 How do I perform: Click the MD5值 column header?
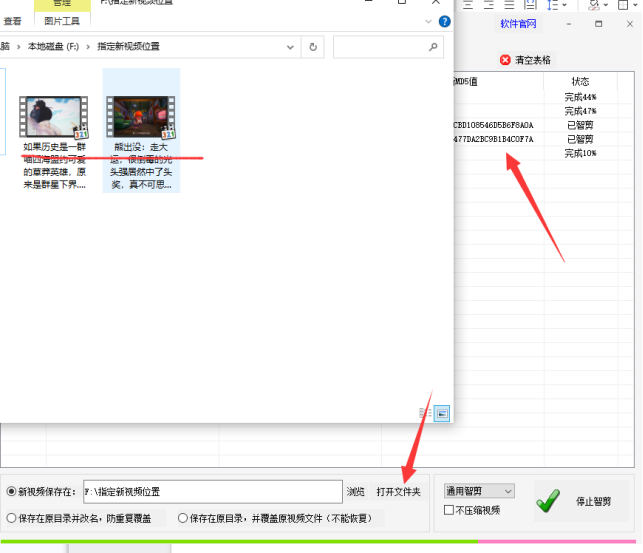click(499, 81)
